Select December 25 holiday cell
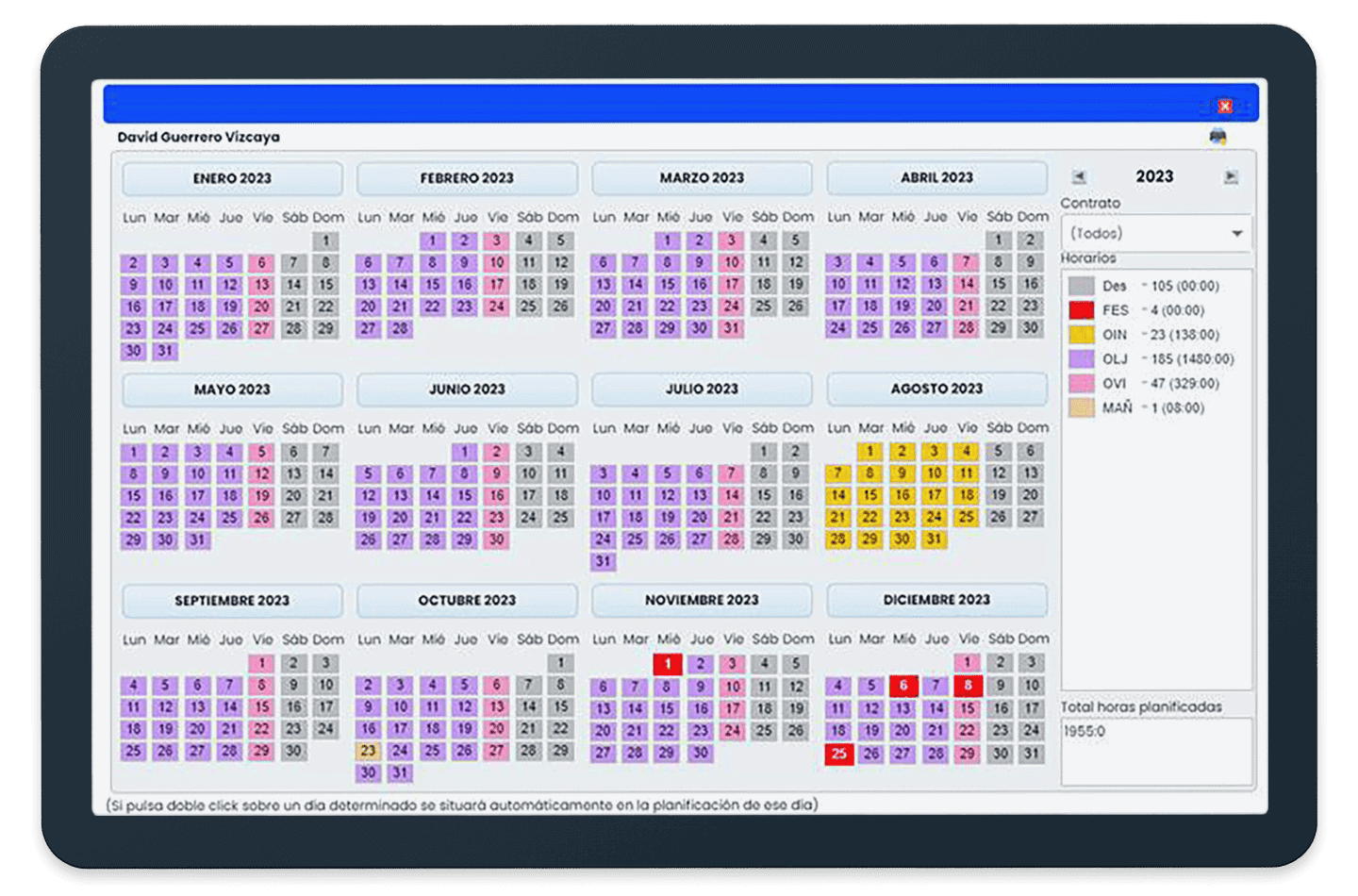The height and width of the screenshot is (896, 1358). [x=838, y=754]
